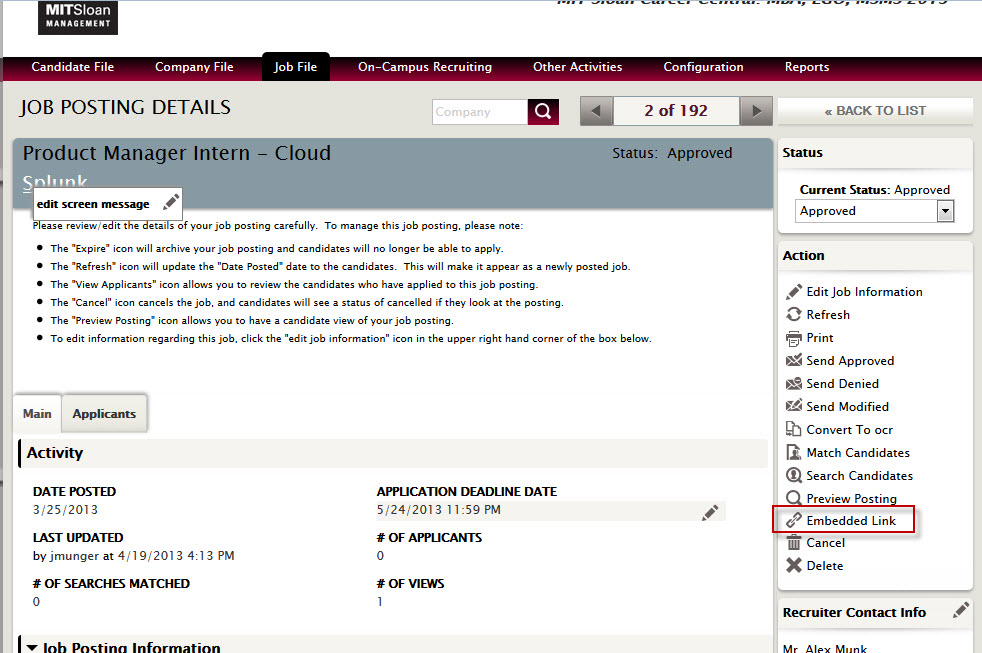Click the Preview Posting magnifier icon
This screenshot has height=653, width=982.
pos(793,498)
